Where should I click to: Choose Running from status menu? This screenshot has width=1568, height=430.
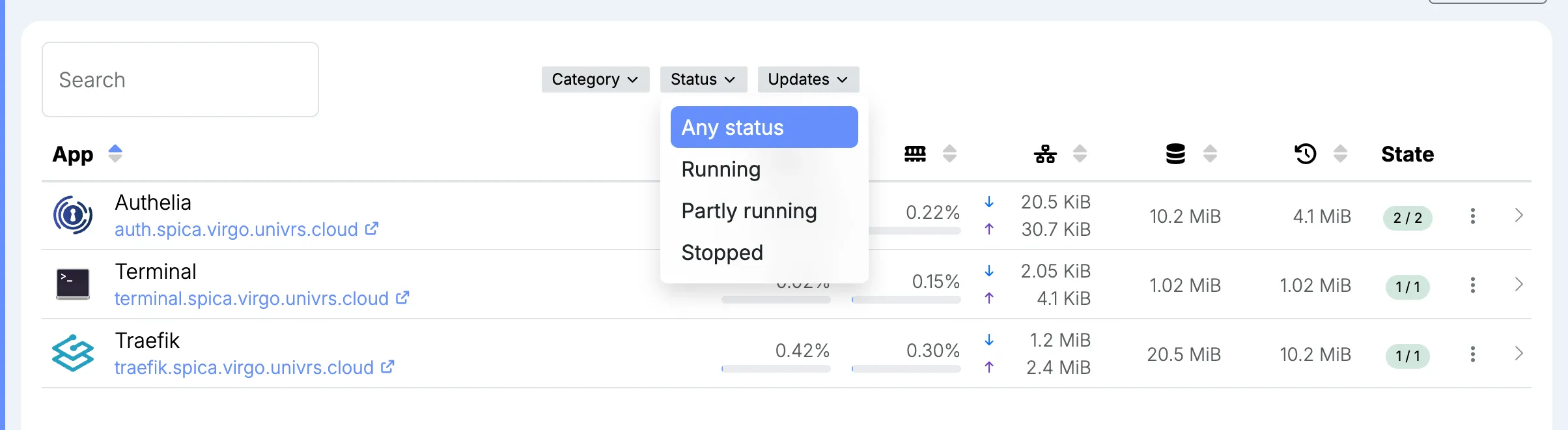click(x=764, y=169)
